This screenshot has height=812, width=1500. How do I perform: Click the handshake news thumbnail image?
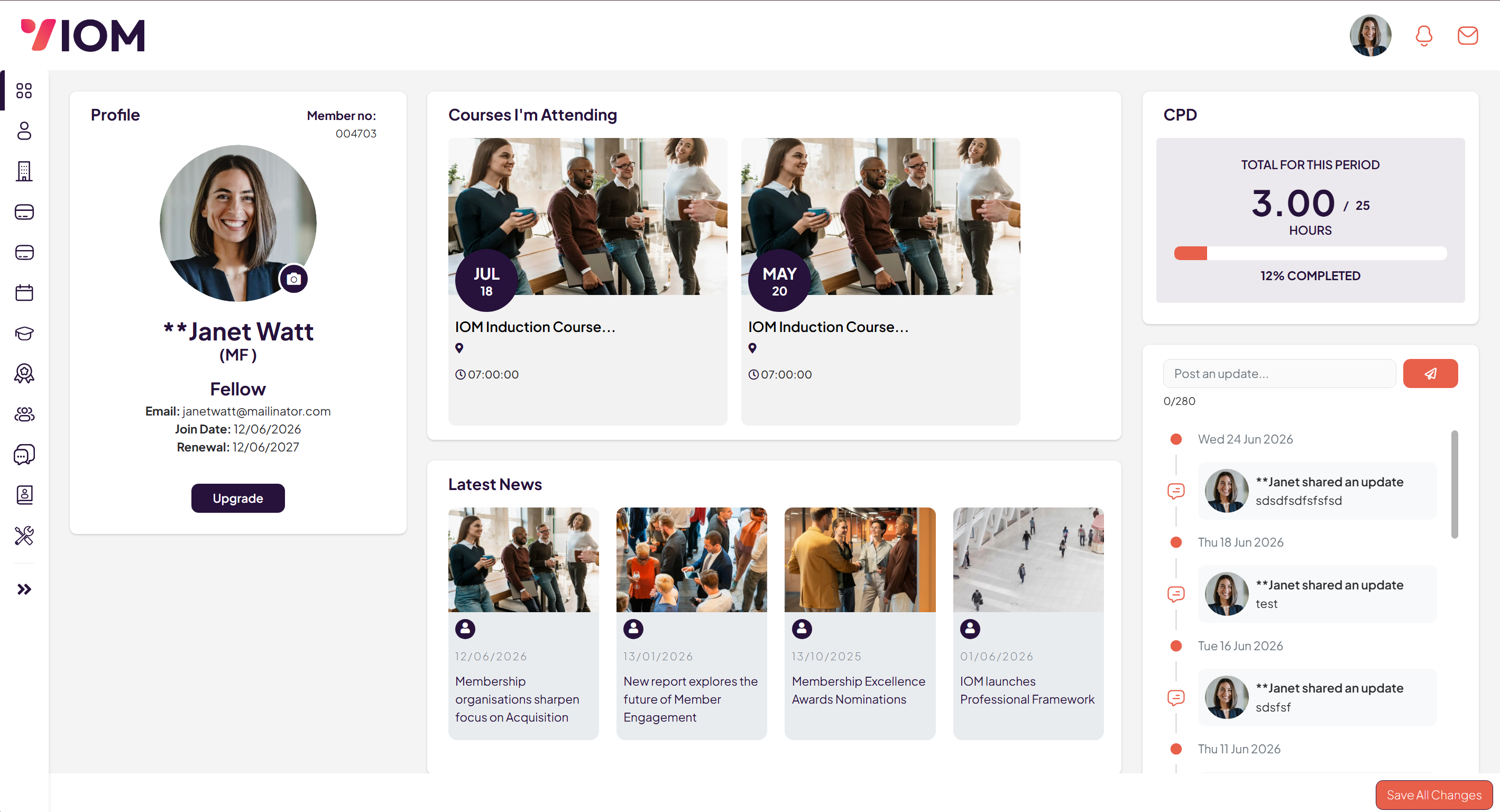(860, 559)
